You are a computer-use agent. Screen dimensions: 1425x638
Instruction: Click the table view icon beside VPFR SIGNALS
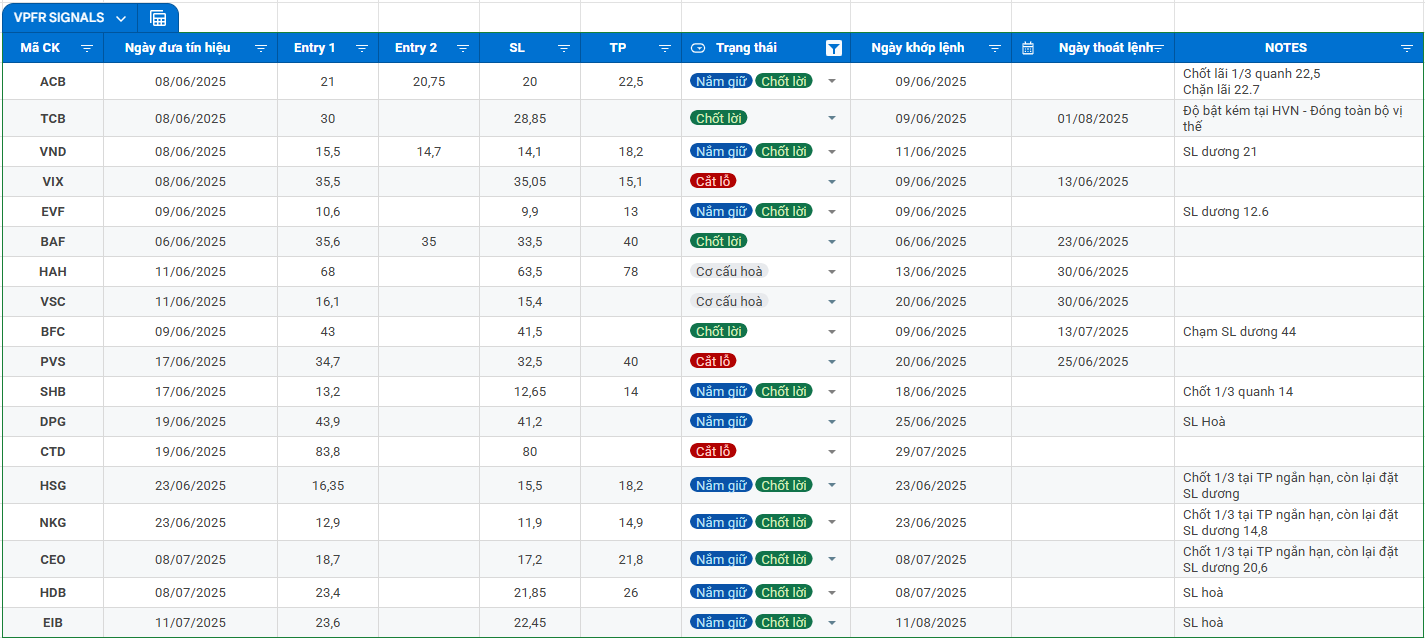pyautogui.click(x=157, y=18)
